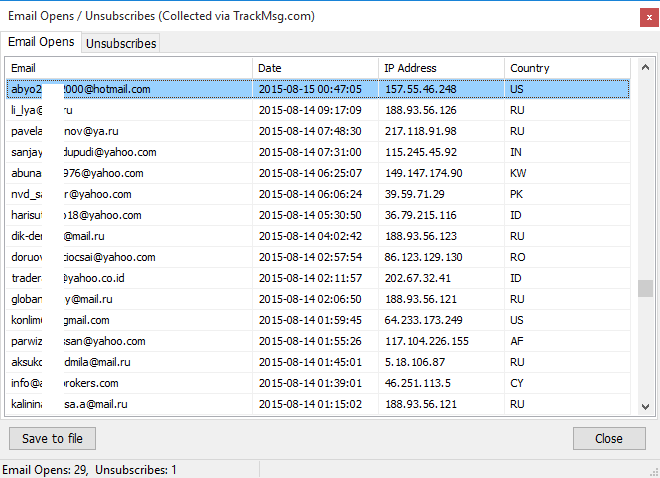This screenshot has width=660, height=478.
Task: Click country code IN
Action: 516,152
